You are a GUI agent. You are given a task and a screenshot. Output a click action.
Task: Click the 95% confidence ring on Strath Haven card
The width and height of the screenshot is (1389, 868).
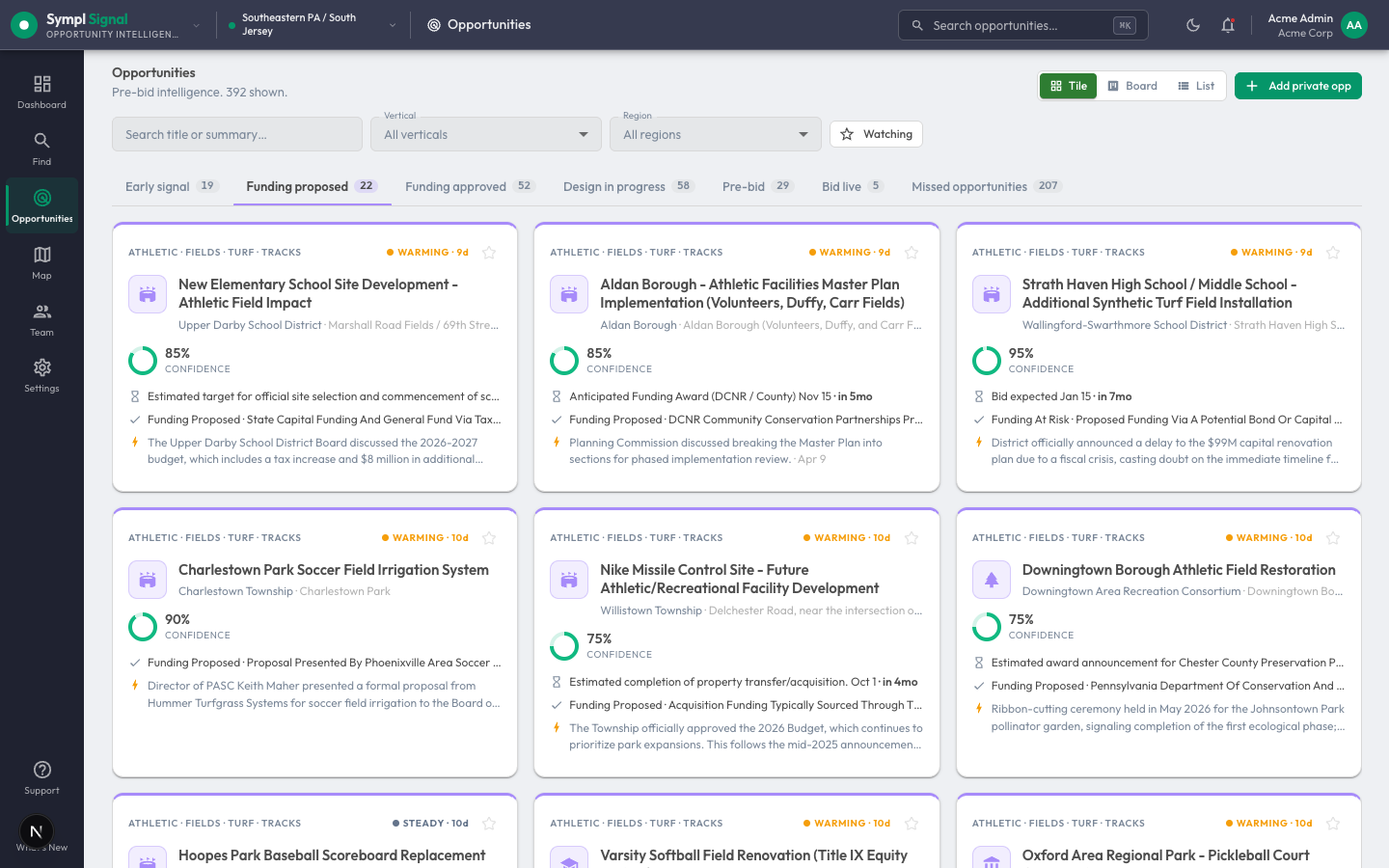click(987, 360)
